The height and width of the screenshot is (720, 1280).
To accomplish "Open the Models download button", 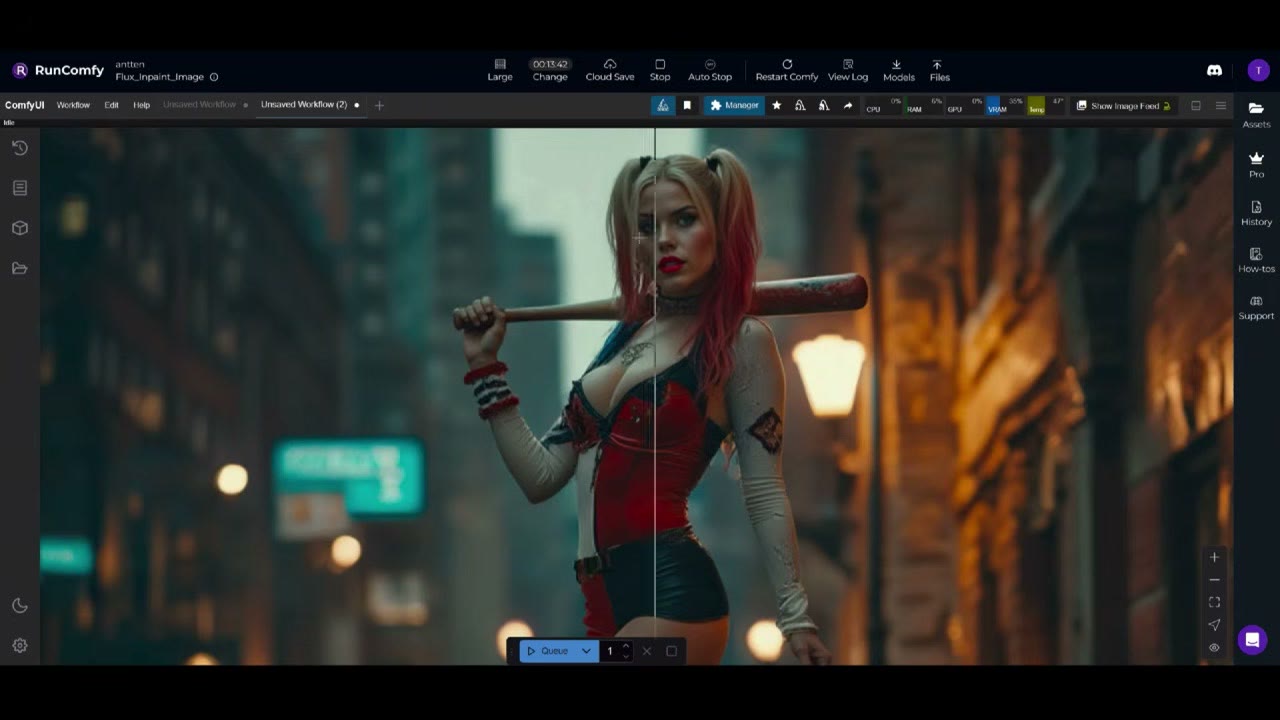I will (898, 70).
